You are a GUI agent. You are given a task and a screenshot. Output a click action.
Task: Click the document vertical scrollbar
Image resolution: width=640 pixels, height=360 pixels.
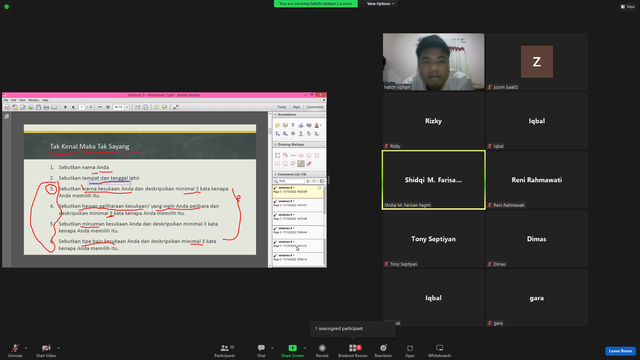270,190
